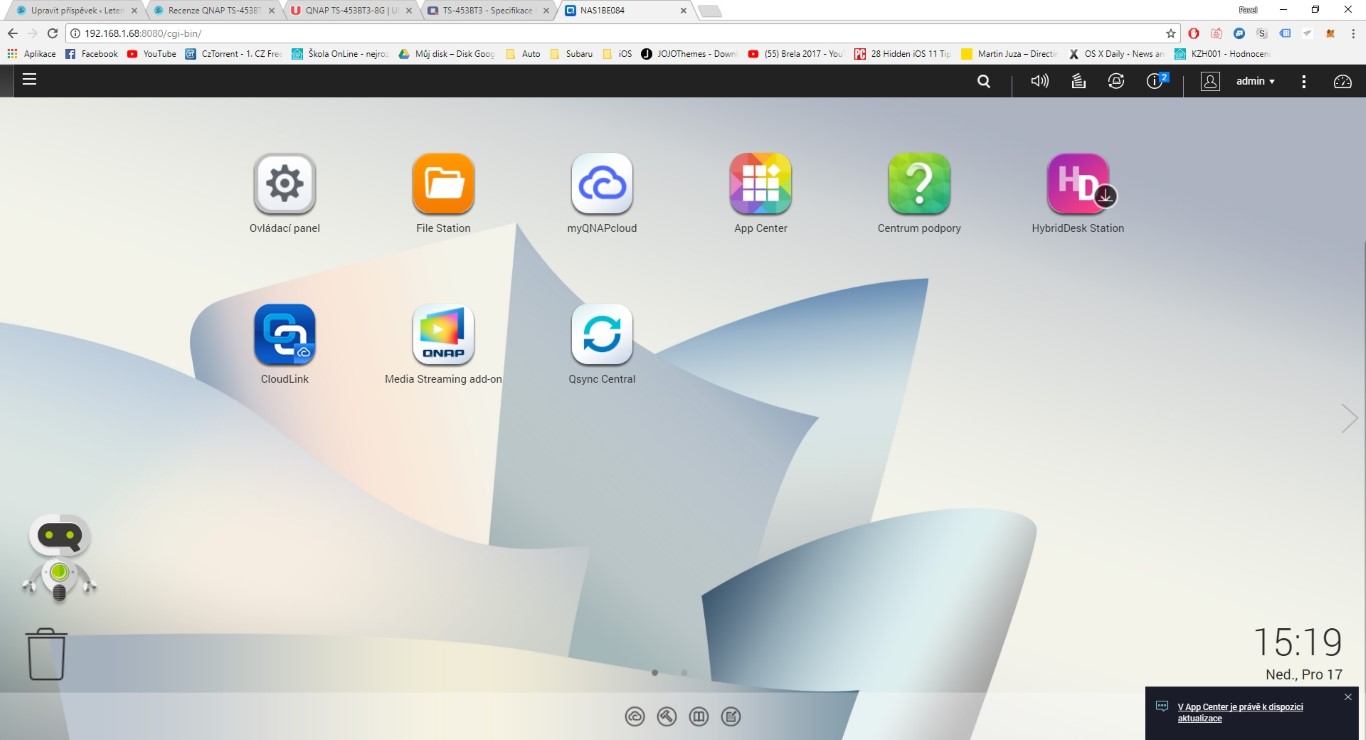Click the Qboost robot assistant
This screenshot has width=1366, height=740.
click(59, 558)
